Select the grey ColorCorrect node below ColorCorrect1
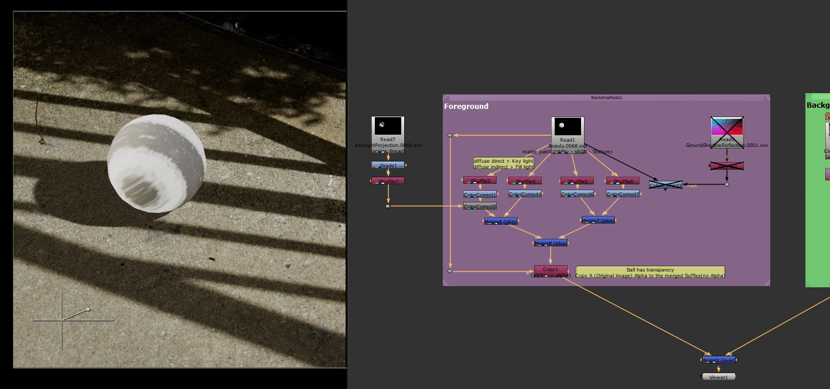 click(480, 206)
